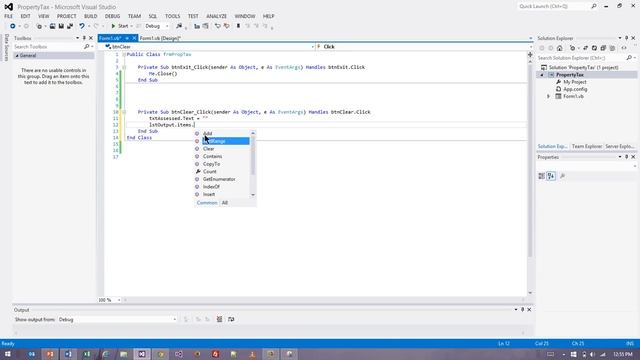Image resolution: width=640 pixels, height=360 pixels.
Task: Open the TOOLS menu
Action: click(172, 16)
